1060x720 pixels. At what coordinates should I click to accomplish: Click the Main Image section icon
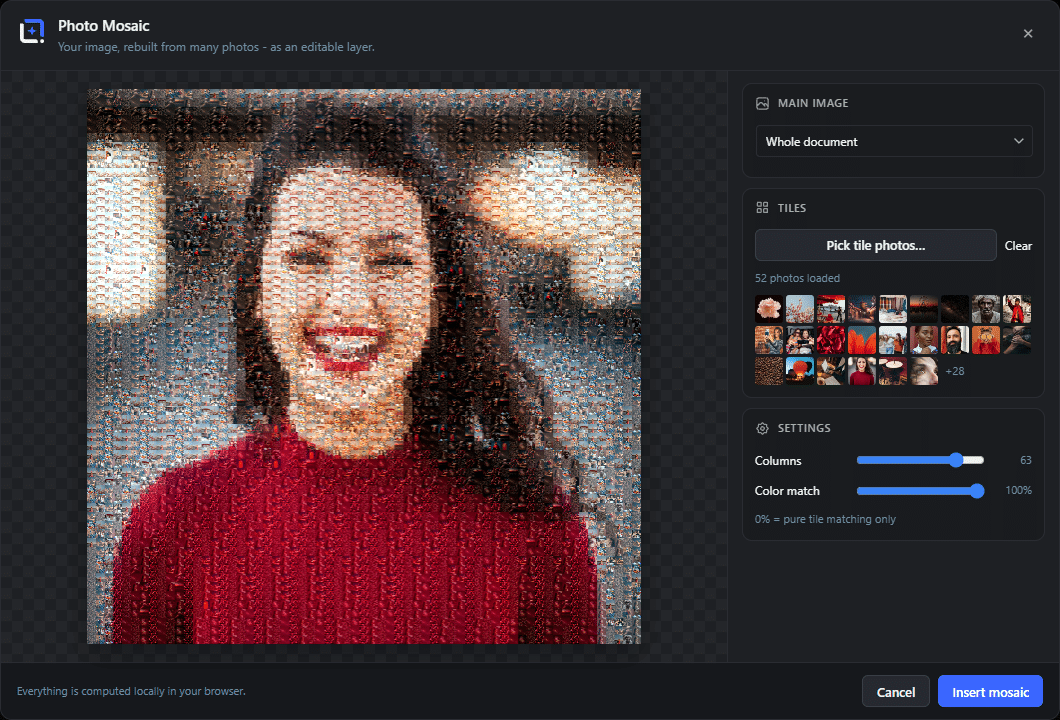tap(763, 103)
